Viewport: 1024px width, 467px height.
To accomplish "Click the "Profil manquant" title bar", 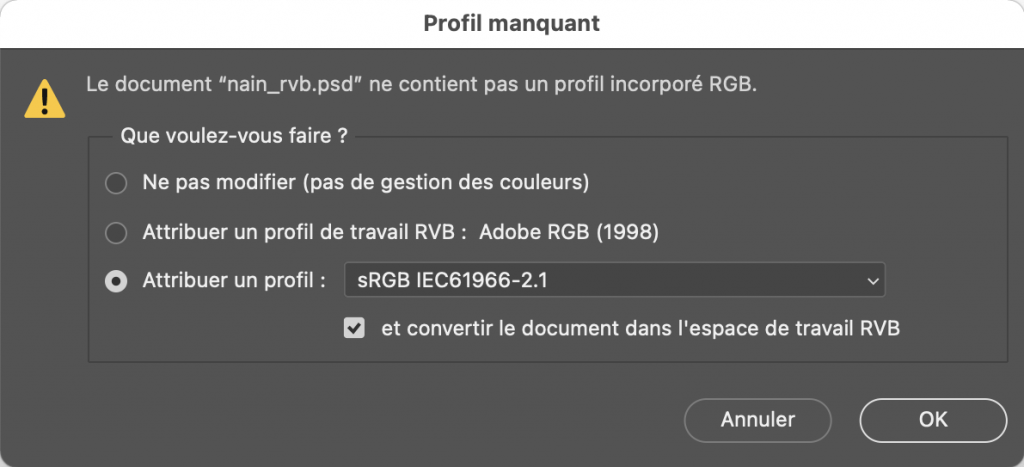I will click(x=511, y=23).
